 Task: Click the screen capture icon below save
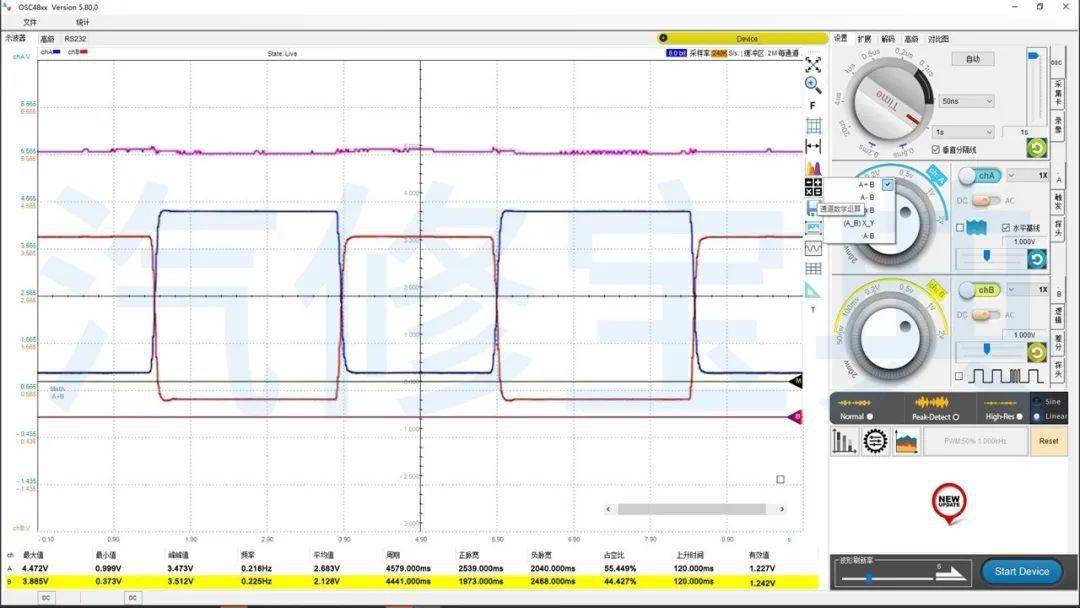pos(813,228)
